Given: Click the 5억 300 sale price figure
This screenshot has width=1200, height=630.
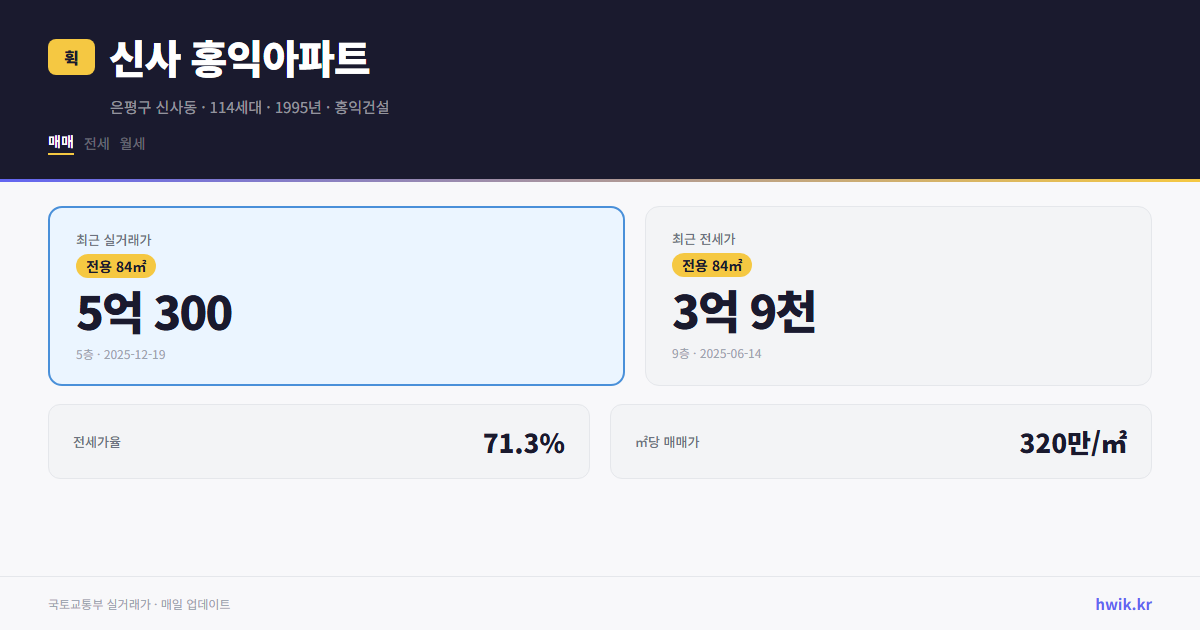Looking at the screenshot, I should [153, 313].
